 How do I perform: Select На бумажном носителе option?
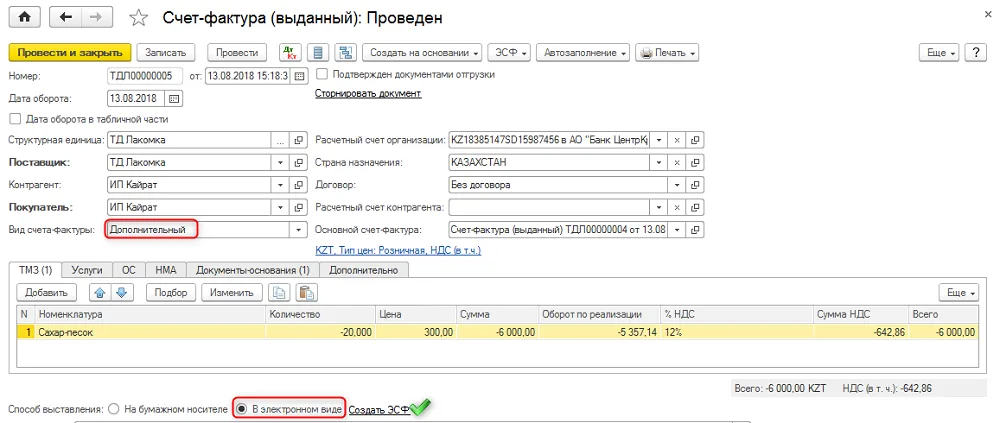click(x=114, y=408)
